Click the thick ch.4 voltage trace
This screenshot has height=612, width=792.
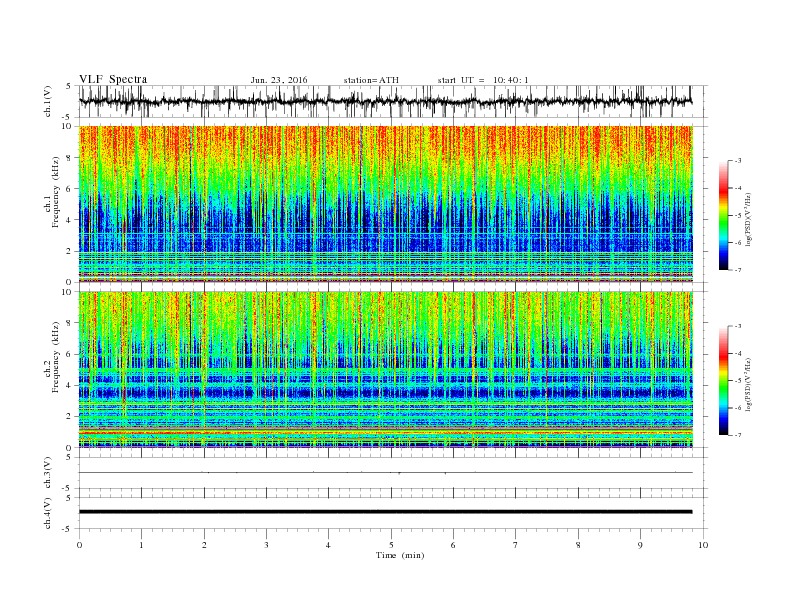[385, 512]
